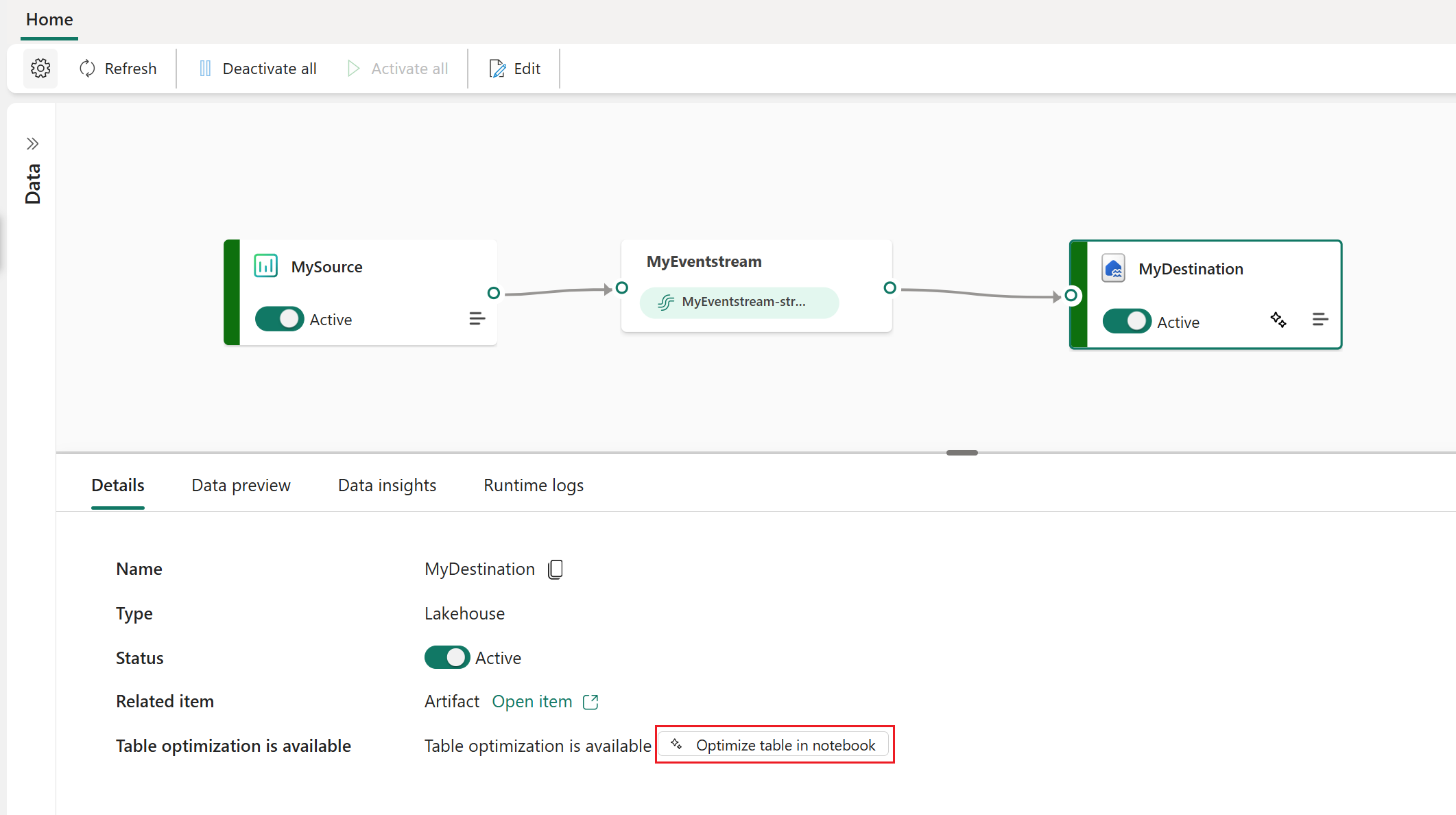This screenshot has height=815, width=1456.
Task: Click the MyDestination lakehouse icon
Action: 1113,268
